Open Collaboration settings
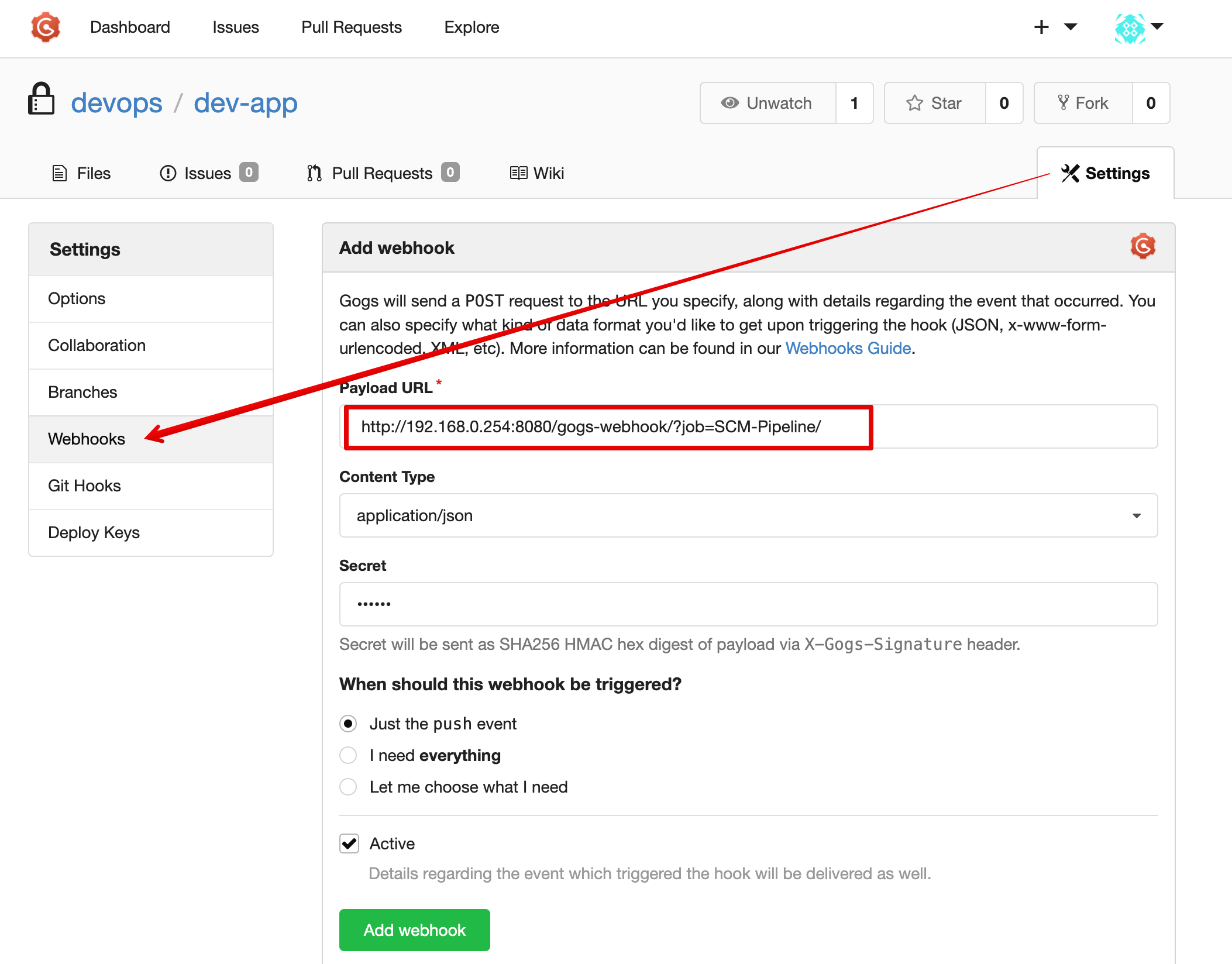The width and height of the screenshot is (1232, 964). [x=151, y=346]
